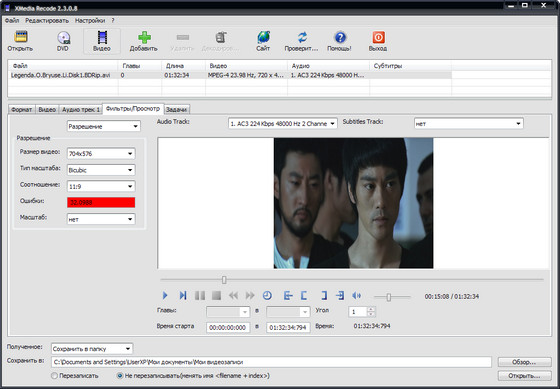Expand the Audio Track AC3 dropdown
Image resolution: width=560 pixels, height=389 pixels.
[x=282, y=124]
